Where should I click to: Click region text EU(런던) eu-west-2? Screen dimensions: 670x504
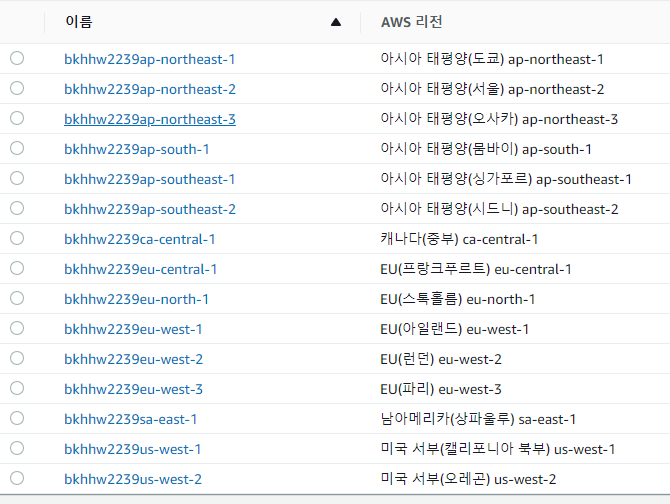pyautogui.click(x=441, y=359)
